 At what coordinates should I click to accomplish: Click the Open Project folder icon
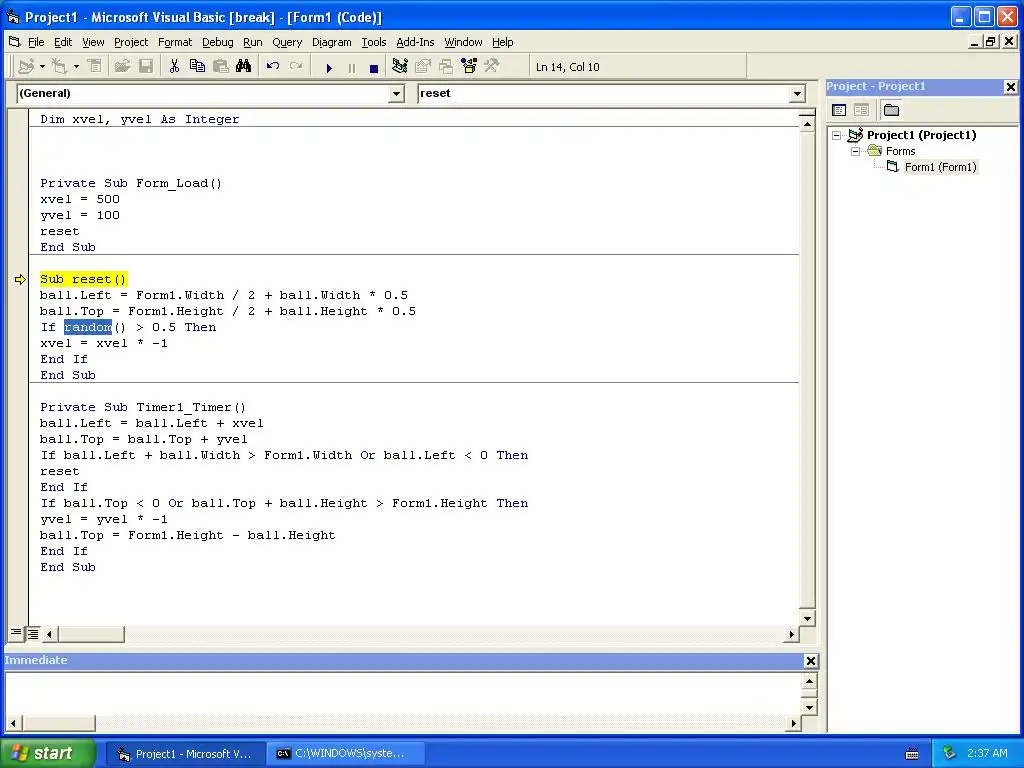pos(122,67)
